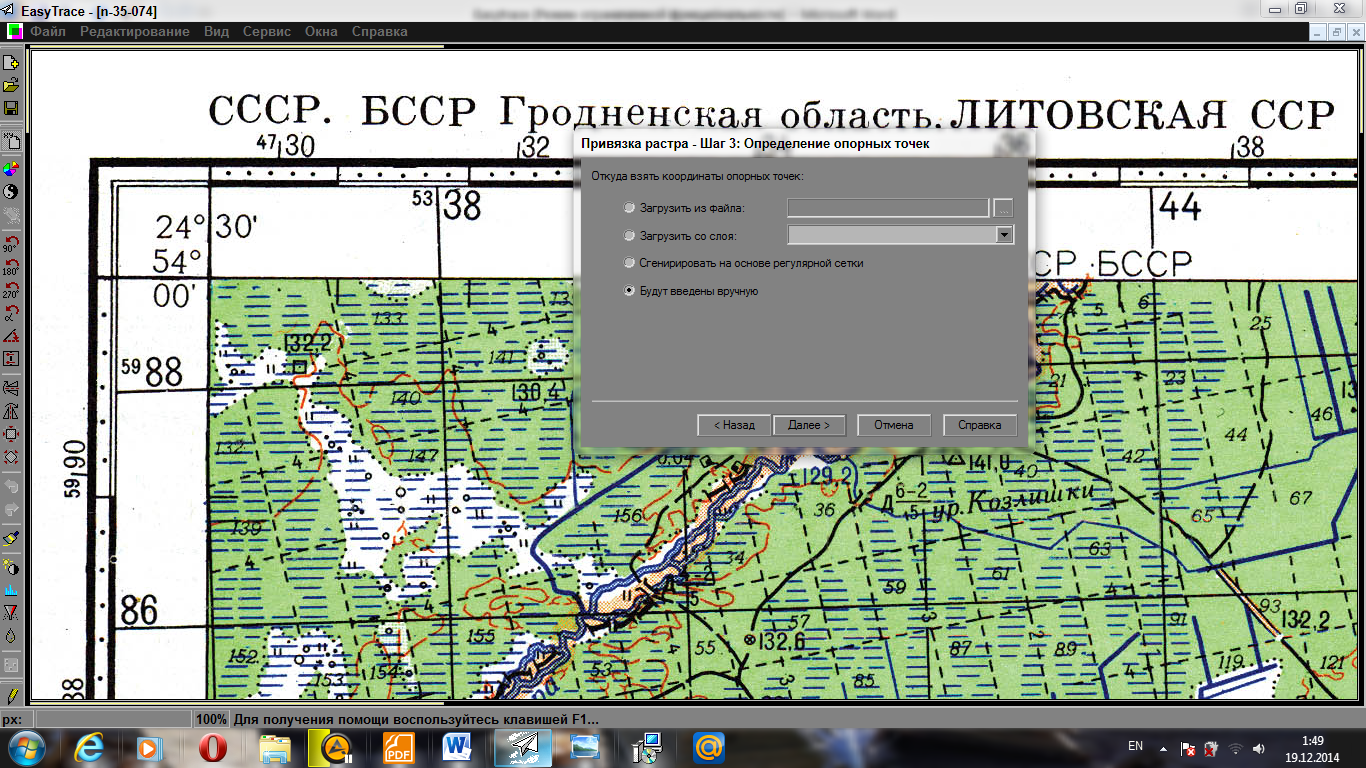Click the file path input field
This screenshot has height=768, width=1366.
[x=888, y=208]
